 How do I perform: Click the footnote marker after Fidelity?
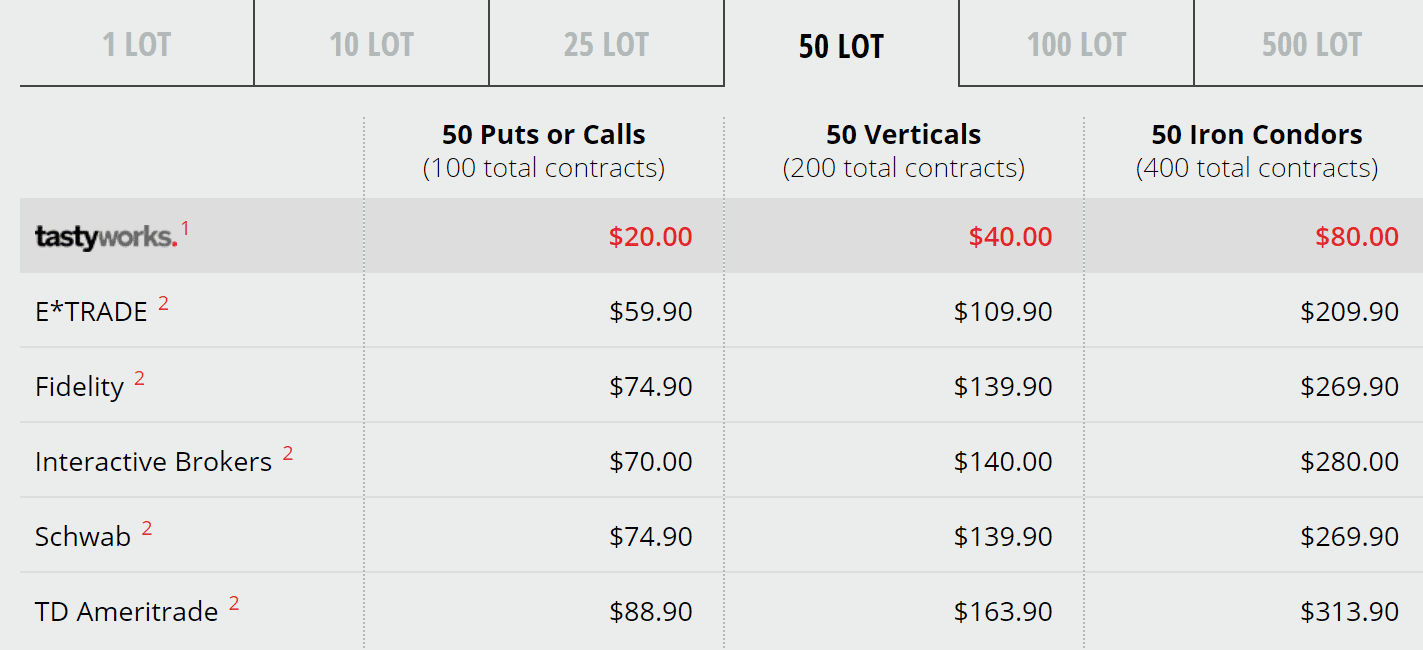click(x=139, y=379)
